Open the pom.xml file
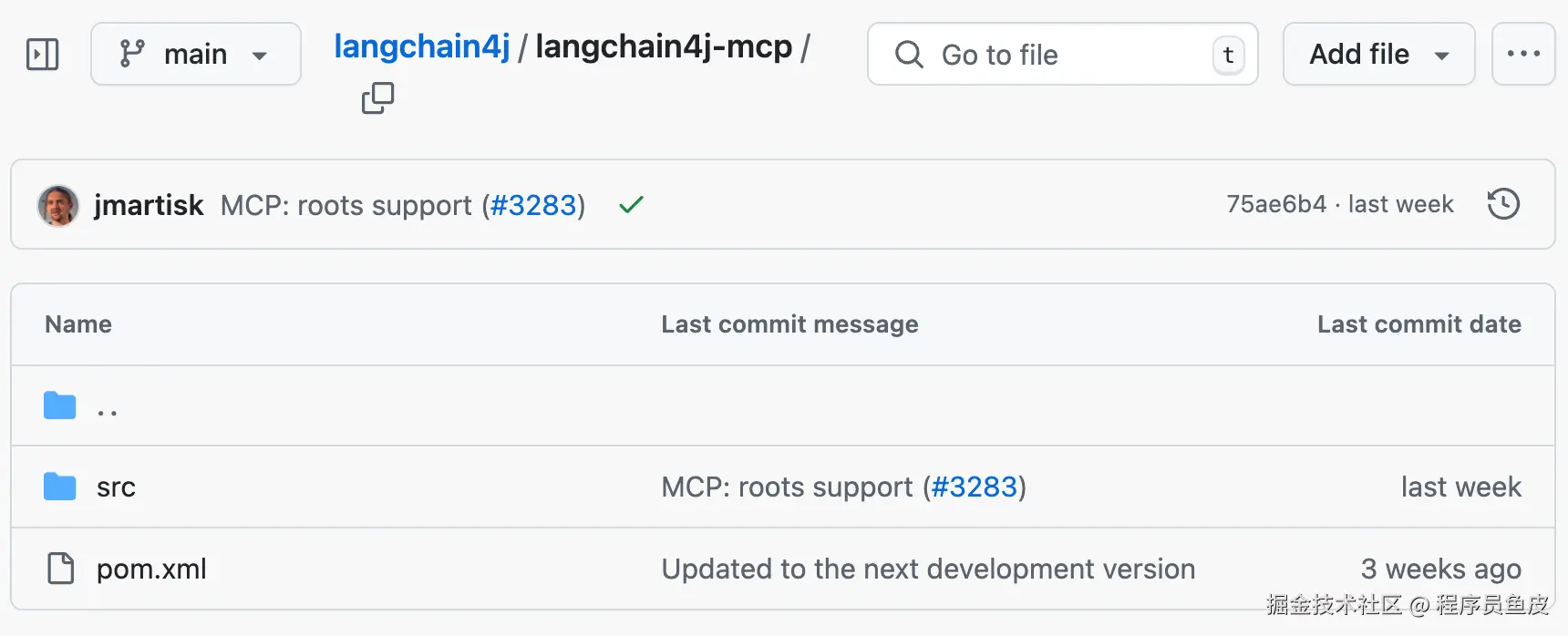1568x636 pixels. point(151,569)
